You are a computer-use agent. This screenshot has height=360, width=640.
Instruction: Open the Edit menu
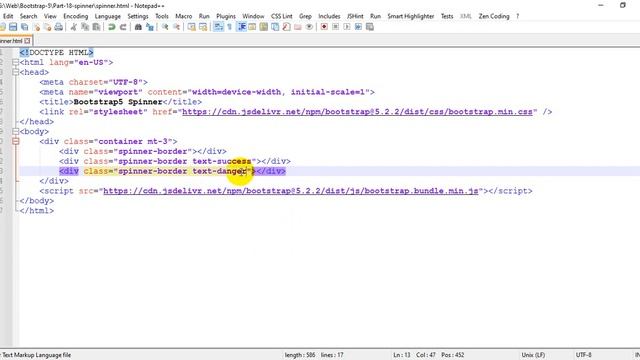[8, 16]
